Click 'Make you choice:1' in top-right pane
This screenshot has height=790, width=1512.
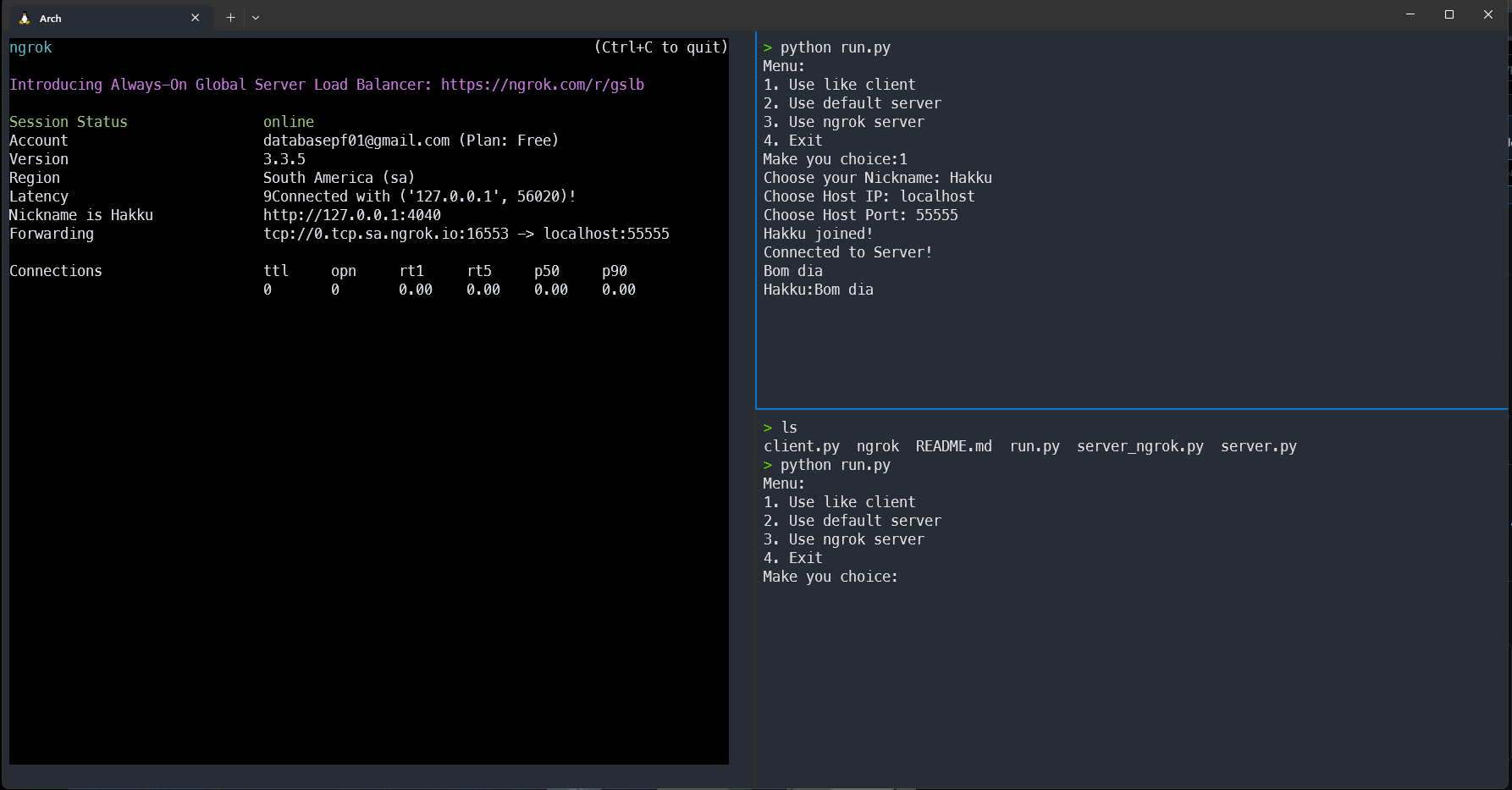[x=836, y=159]
